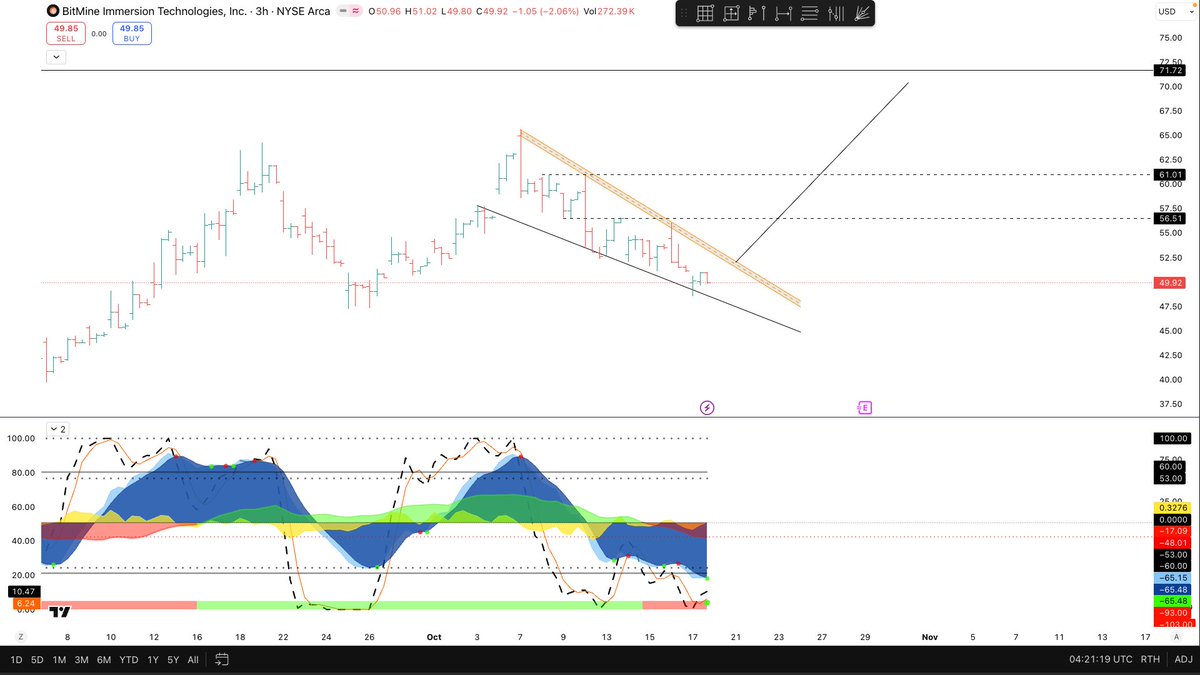Click the 75.00 price scale label
This screenshot has width=1200, height=675.
point(1170,38)
